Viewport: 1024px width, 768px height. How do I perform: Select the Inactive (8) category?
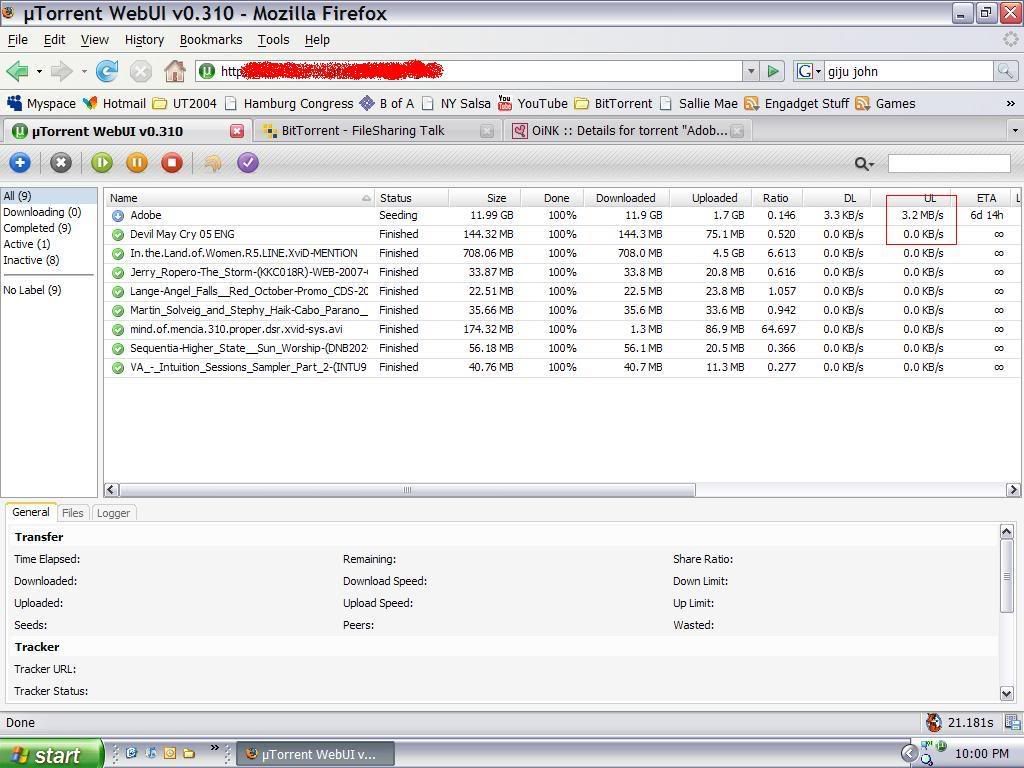click(x=31, y=260)
